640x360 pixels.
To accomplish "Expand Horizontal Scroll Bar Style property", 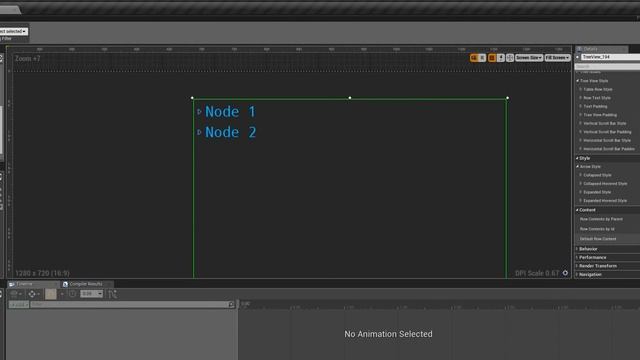I will (x=580, y=140).
